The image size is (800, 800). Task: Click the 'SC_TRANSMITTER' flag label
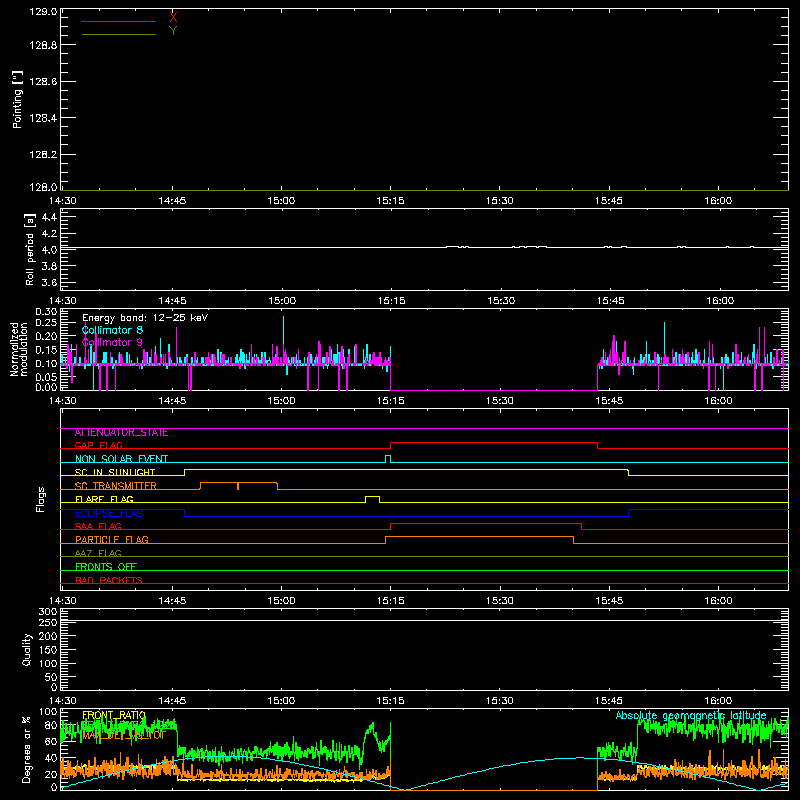tap(115, 486)
